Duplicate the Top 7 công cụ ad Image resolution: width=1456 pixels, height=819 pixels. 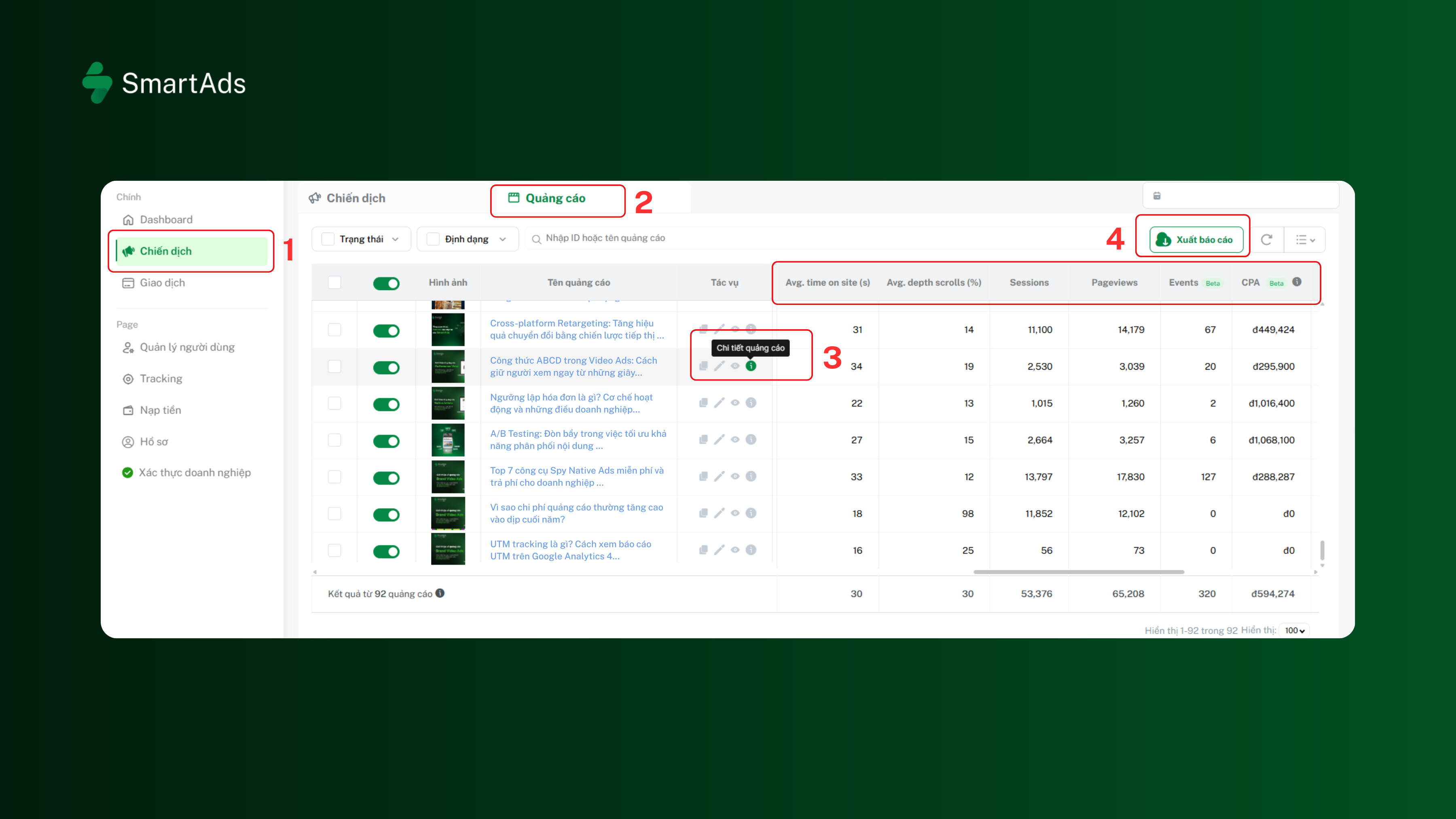point(703,476)
